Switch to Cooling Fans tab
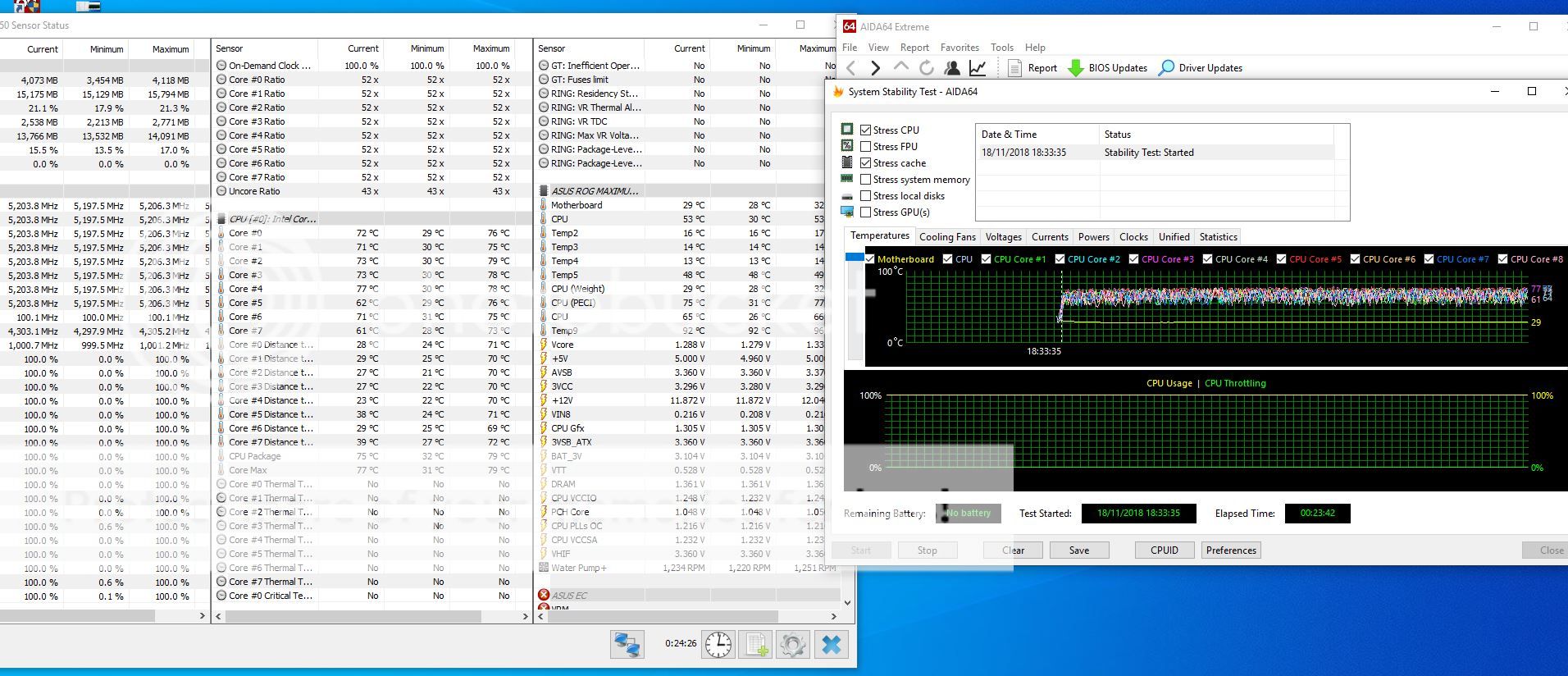Image resolution: width=1568 pixels, height=676 pixels. click(x=947, y=237)
